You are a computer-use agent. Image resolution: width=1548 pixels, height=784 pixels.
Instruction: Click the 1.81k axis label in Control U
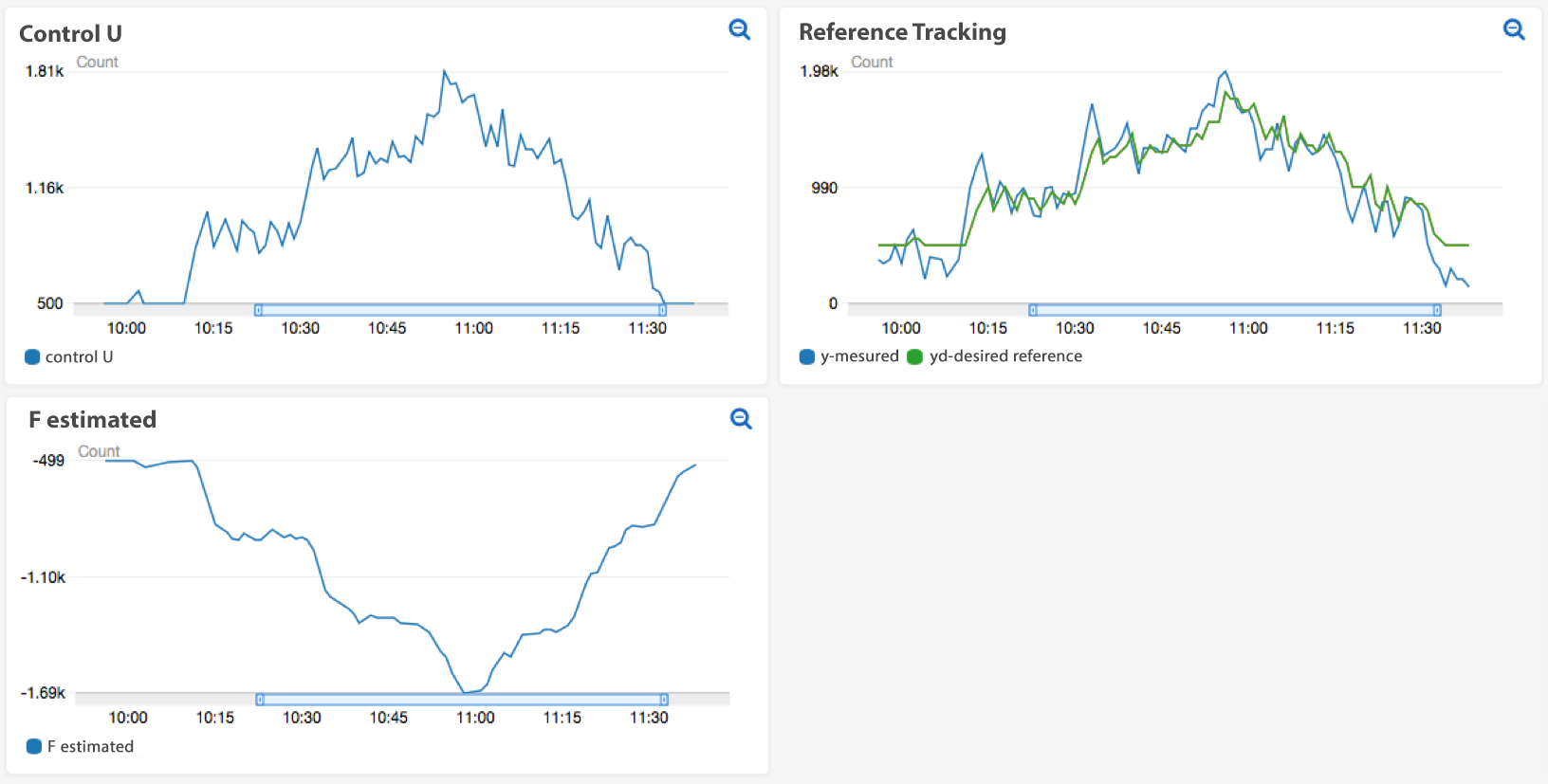(45, 71)
